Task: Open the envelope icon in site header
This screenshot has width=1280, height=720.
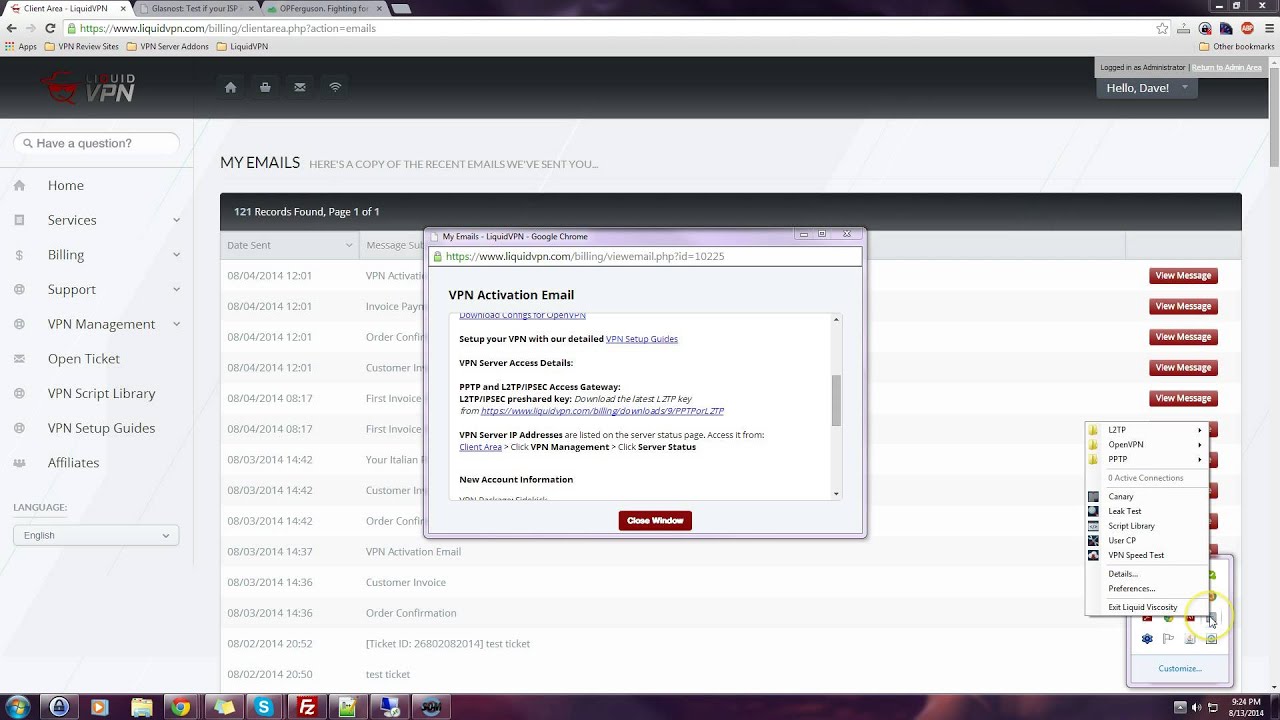Action: pos(300,88)
